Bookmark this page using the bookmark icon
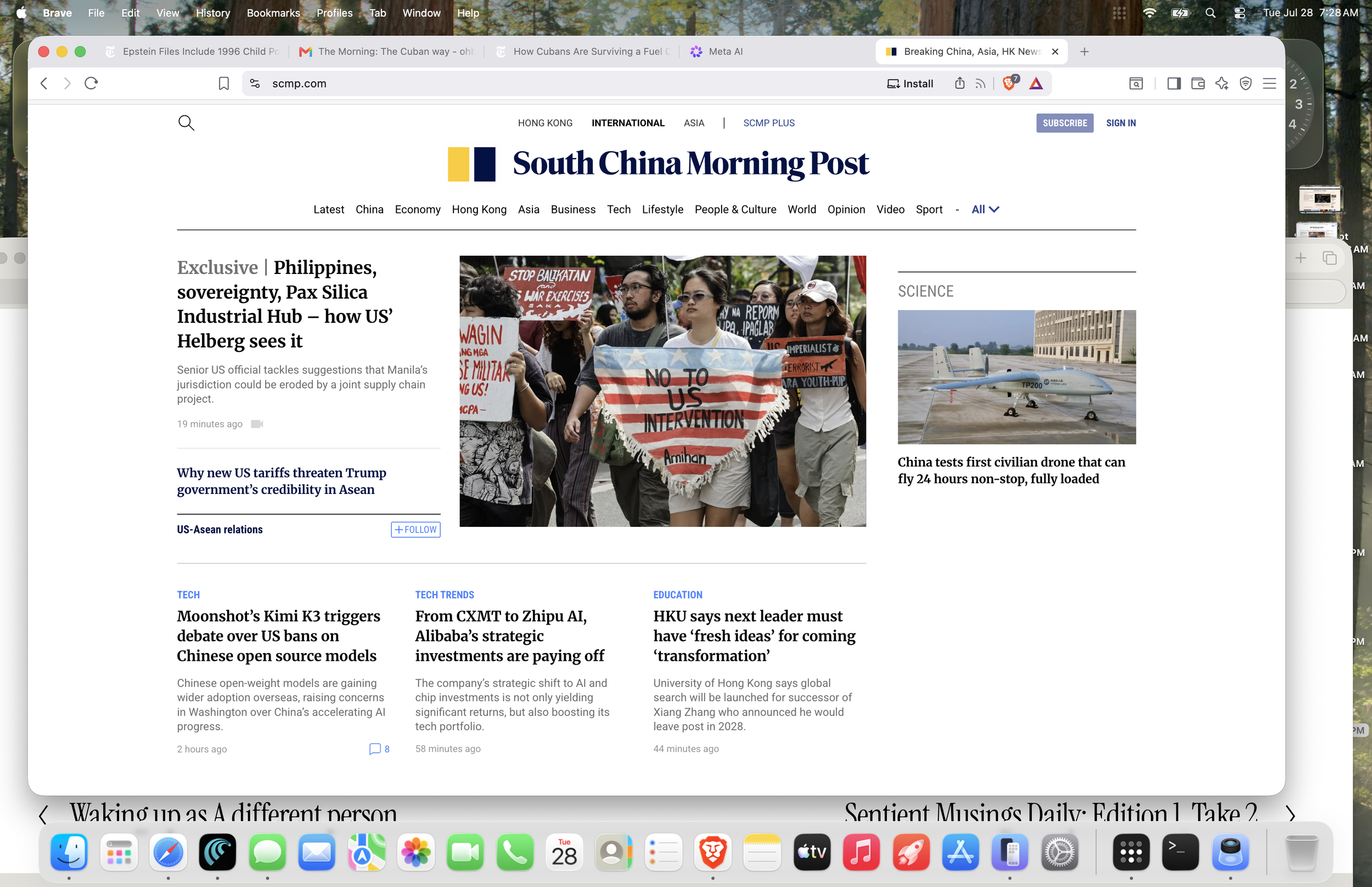This screenshot has height=887, width=1372. [224, 83]
